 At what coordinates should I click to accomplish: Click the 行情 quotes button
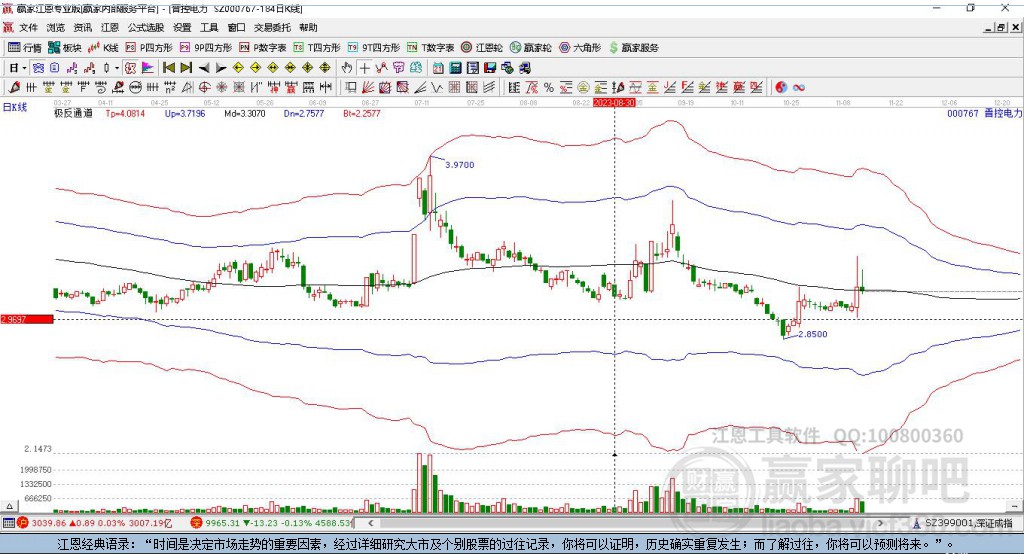point(25,48)
